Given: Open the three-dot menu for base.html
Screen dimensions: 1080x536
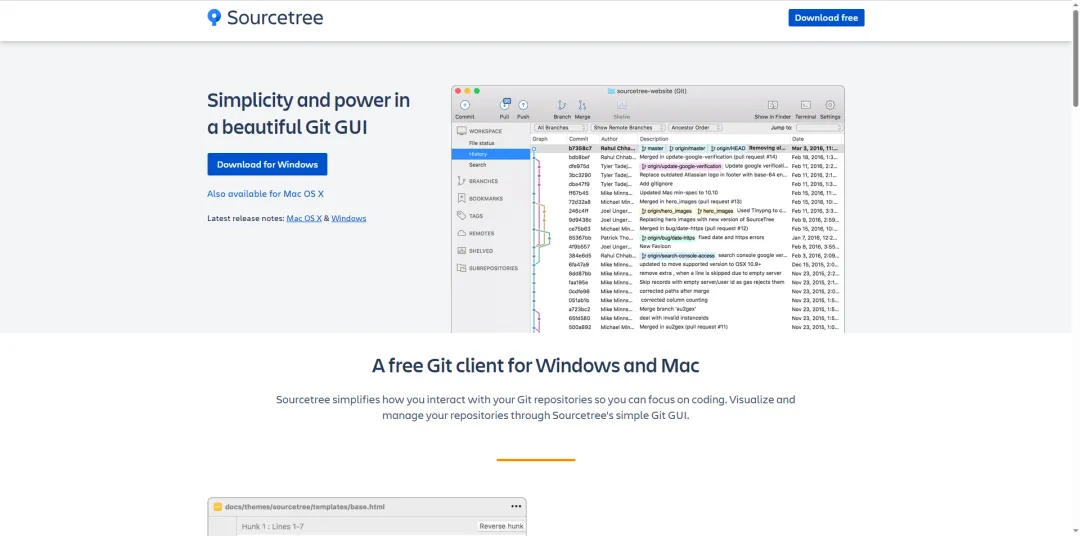Looking at the screenshot, I should 516,506.
